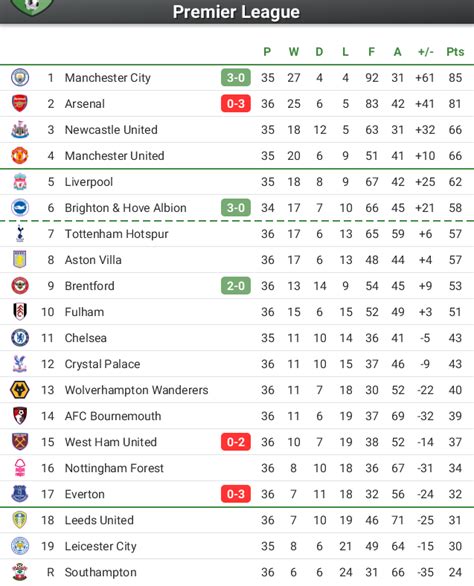
Task: Select the Wolverhampton Wanderers wolf crest
Action: pyautogui.click(x=20, y=390)
